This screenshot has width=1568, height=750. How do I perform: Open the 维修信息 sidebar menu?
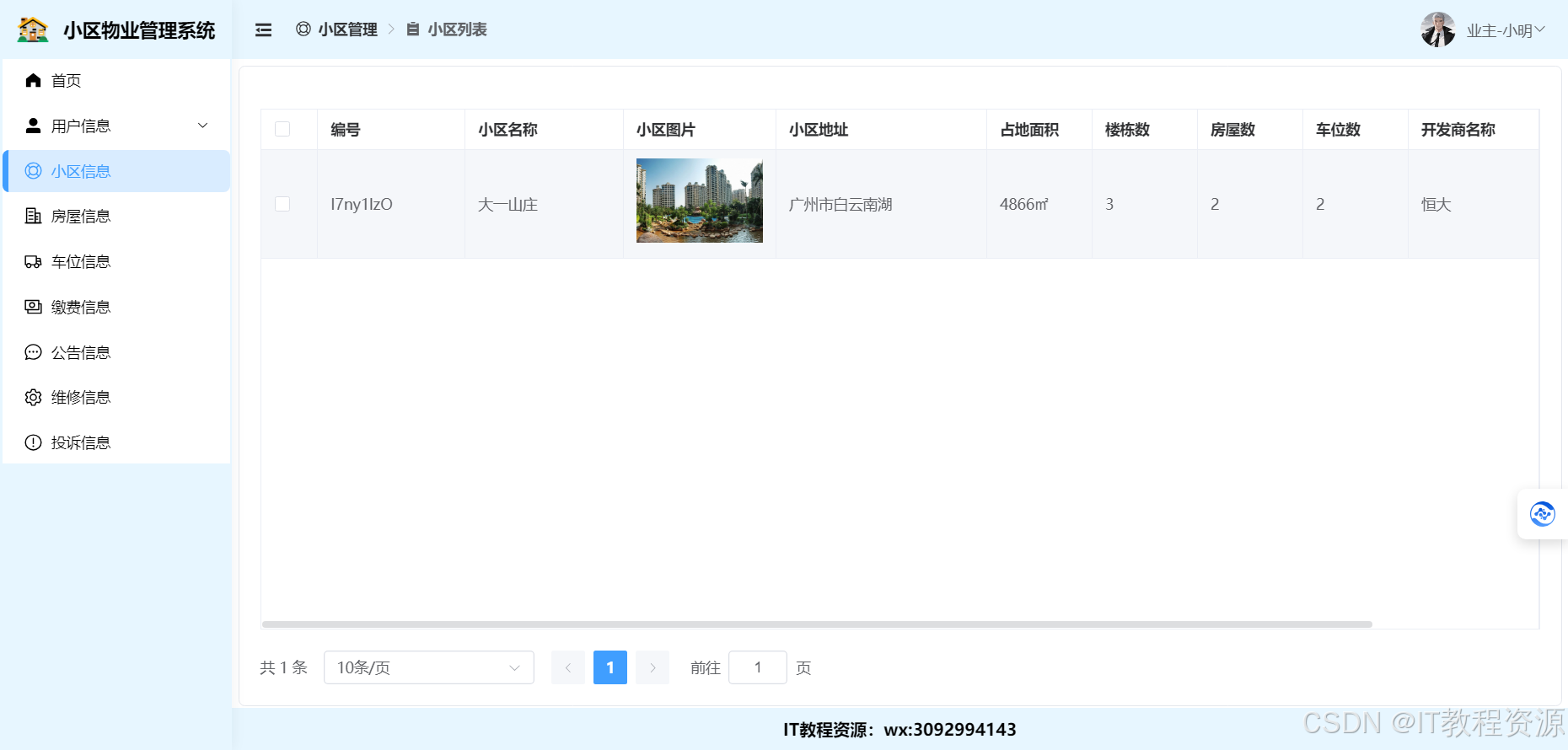pos(117,397)
